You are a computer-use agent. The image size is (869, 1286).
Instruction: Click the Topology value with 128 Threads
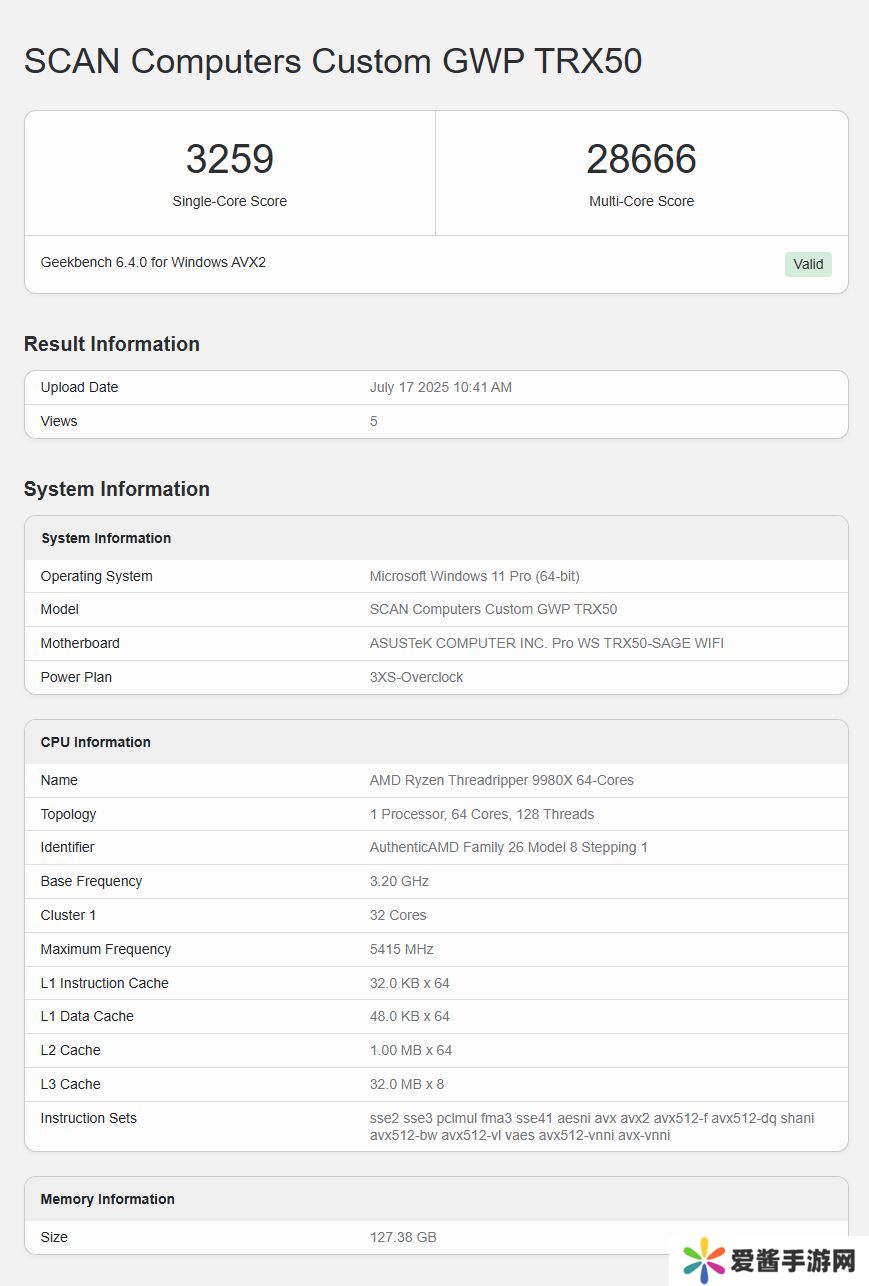tap(481, 814)
